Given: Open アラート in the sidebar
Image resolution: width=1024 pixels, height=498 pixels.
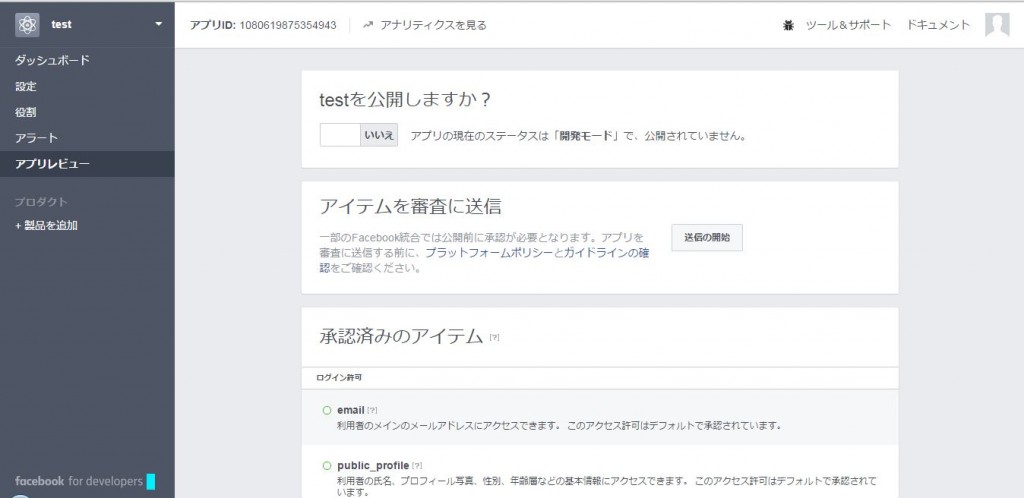Looking at the screenshot, I should click(37, 138).
